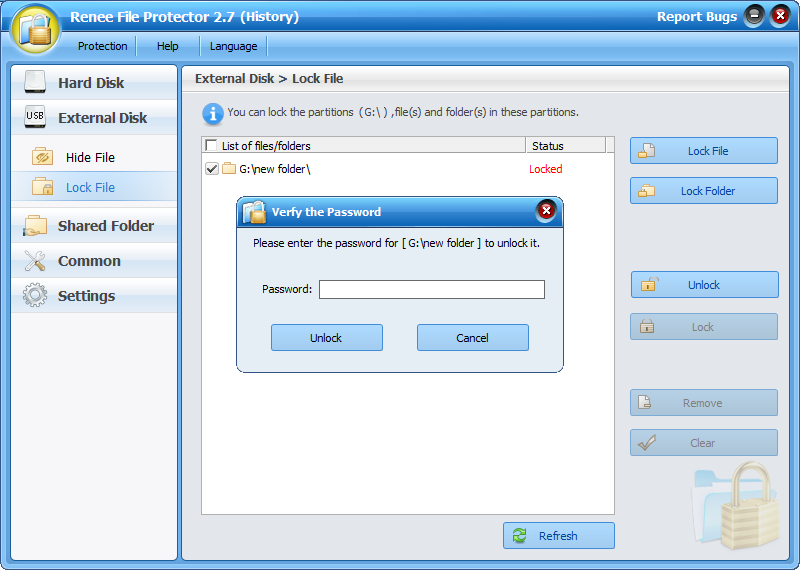
Task: Select Lock File in the sidebar
Action: coord(90,187)
